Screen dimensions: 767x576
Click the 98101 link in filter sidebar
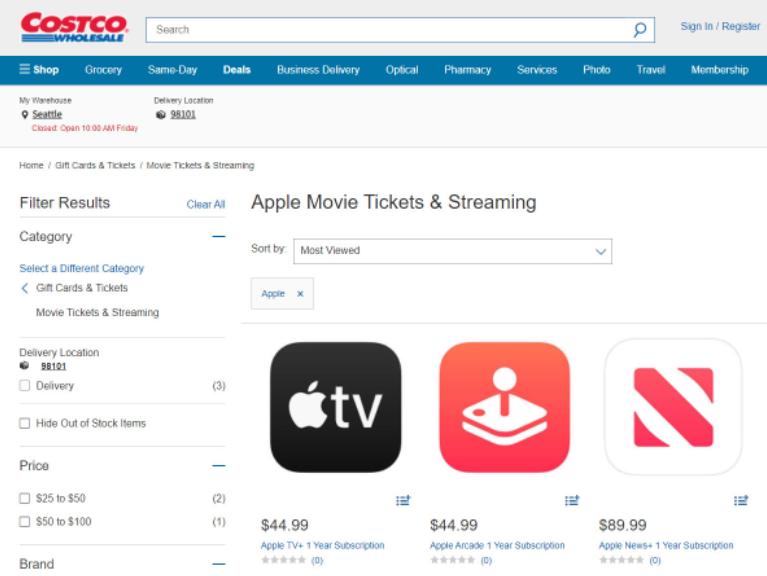(x=53, y=366)
